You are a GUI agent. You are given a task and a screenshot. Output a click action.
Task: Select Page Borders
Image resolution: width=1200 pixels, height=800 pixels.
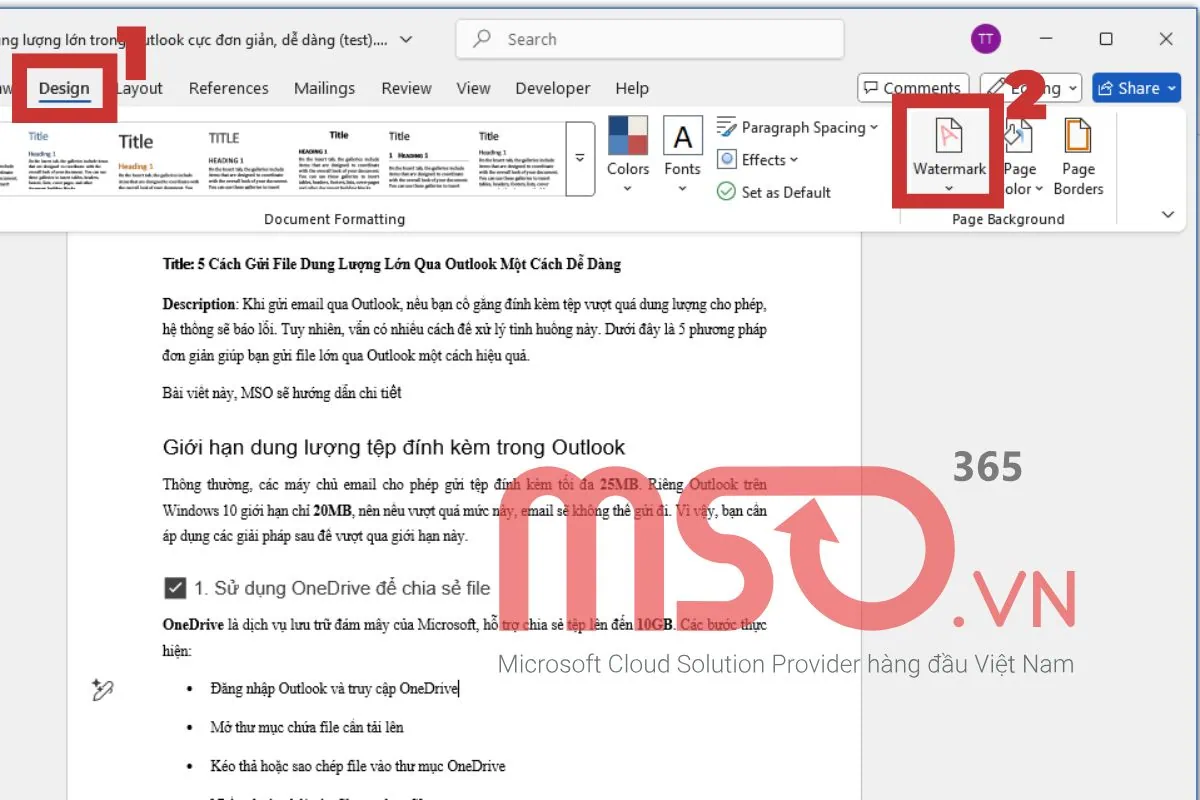point(1078,160)
